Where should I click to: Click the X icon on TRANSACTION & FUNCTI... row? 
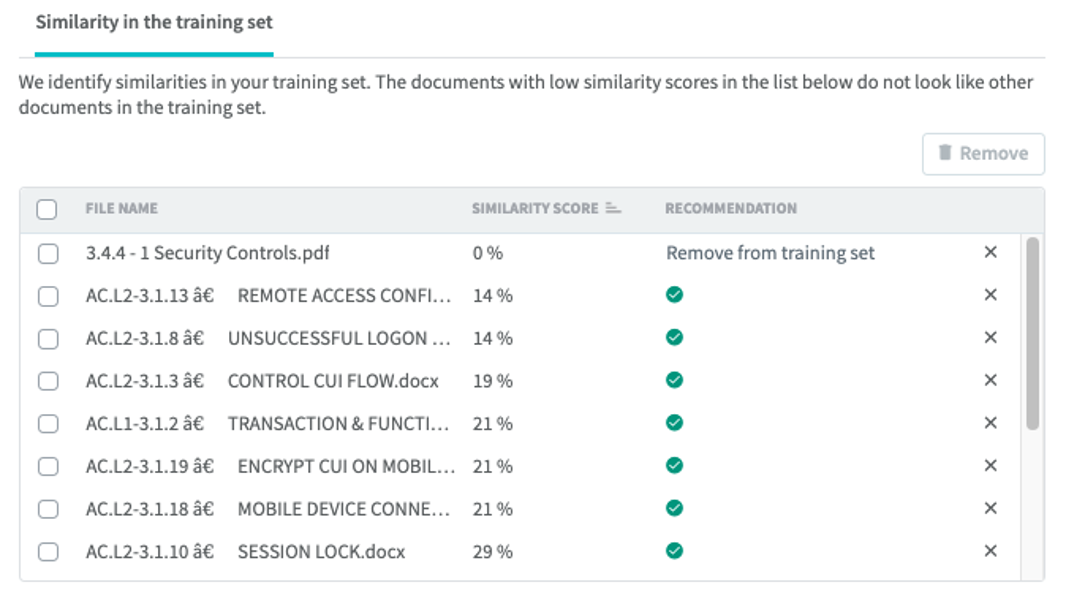990,423
